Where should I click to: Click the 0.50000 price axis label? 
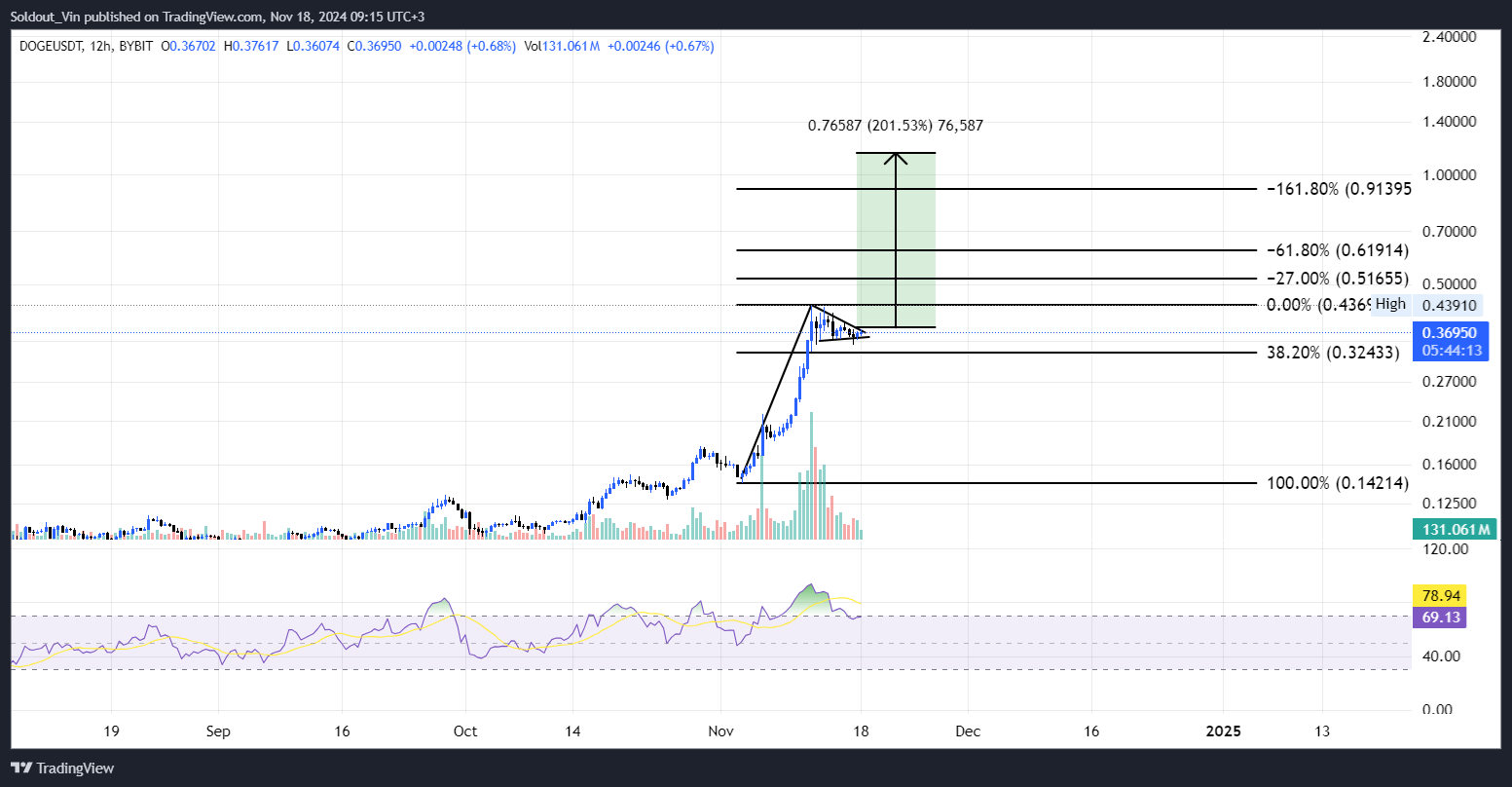[x=1451, y=283]
